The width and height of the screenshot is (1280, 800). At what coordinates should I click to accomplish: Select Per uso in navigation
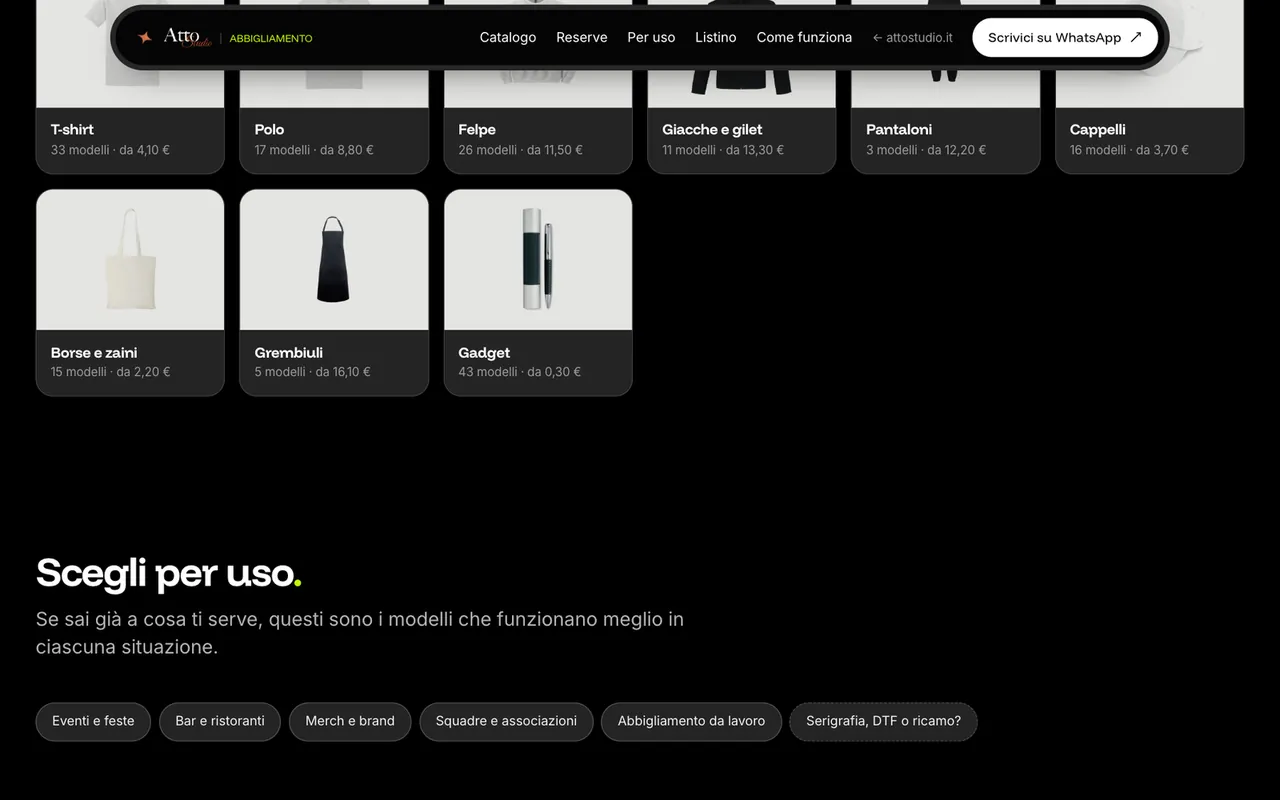tap(651, 37)
